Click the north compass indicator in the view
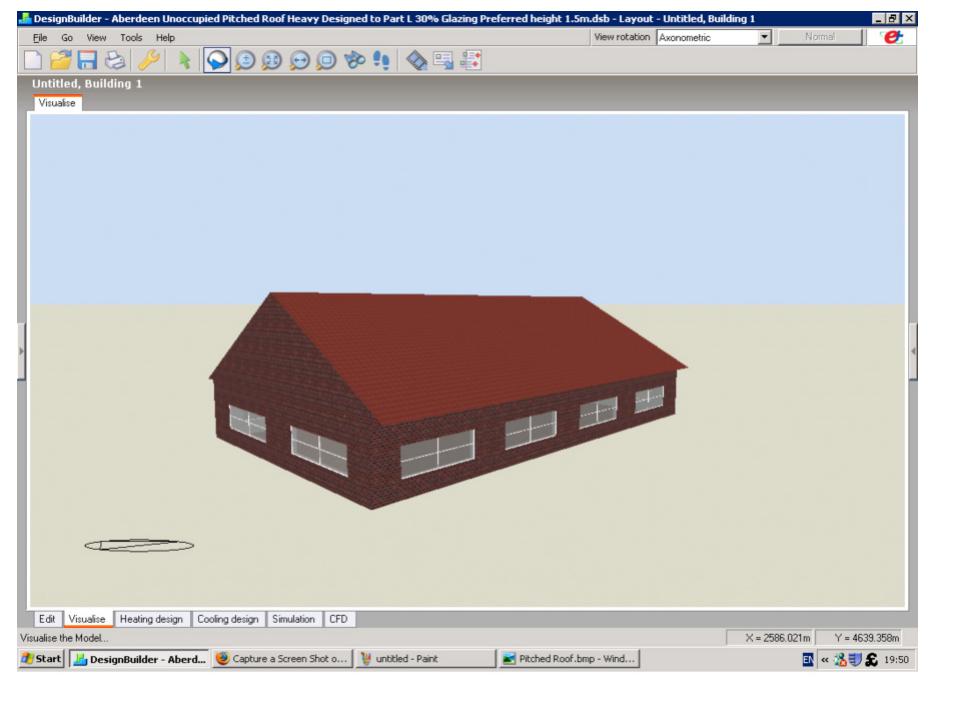The height and width of the screenshot is (703, 959). point(139,545)
